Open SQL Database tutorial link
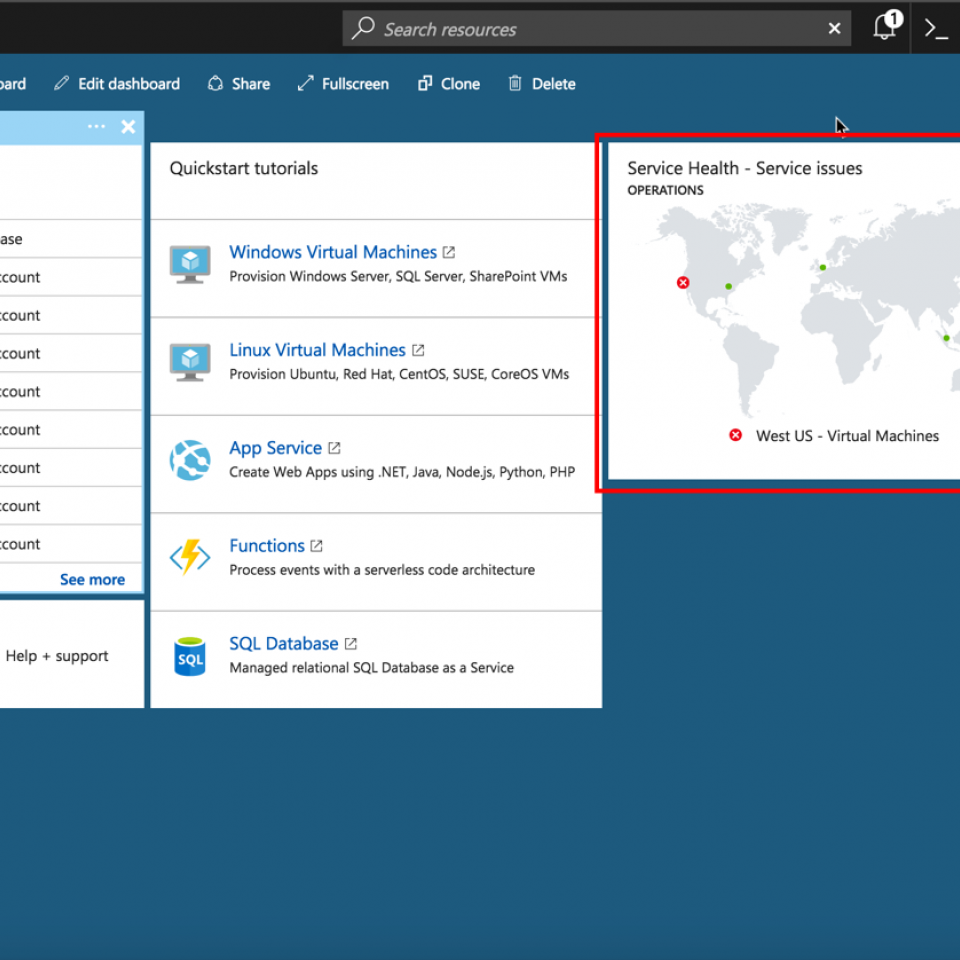Viewport: 960px width, 960px height. point(283,643)
